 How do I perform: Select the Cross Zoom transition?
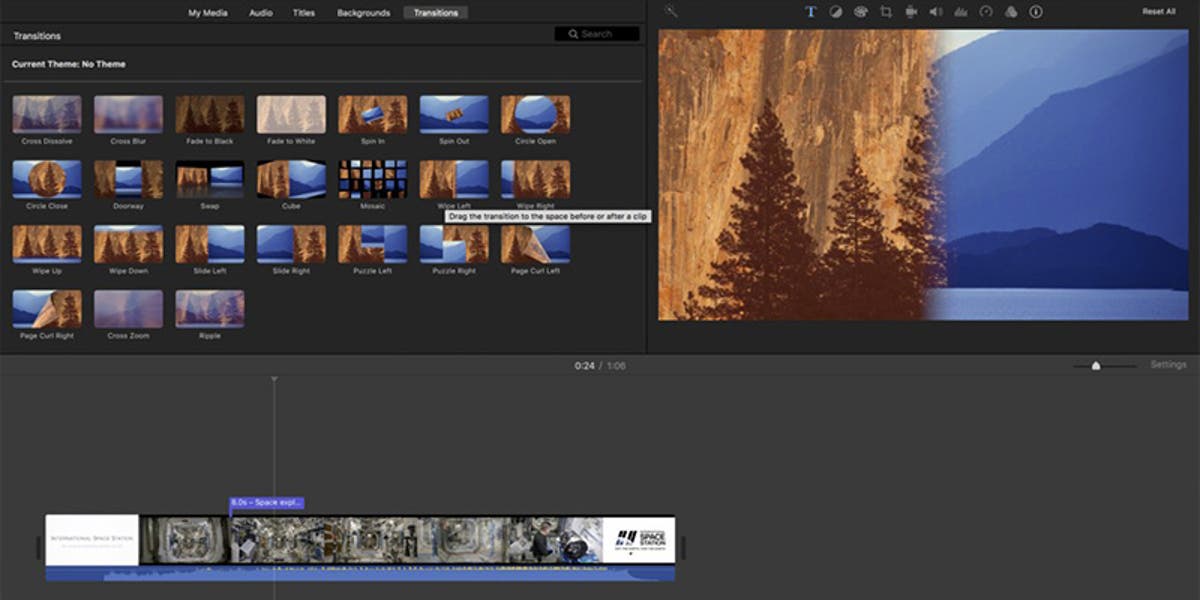coord(128,315)
